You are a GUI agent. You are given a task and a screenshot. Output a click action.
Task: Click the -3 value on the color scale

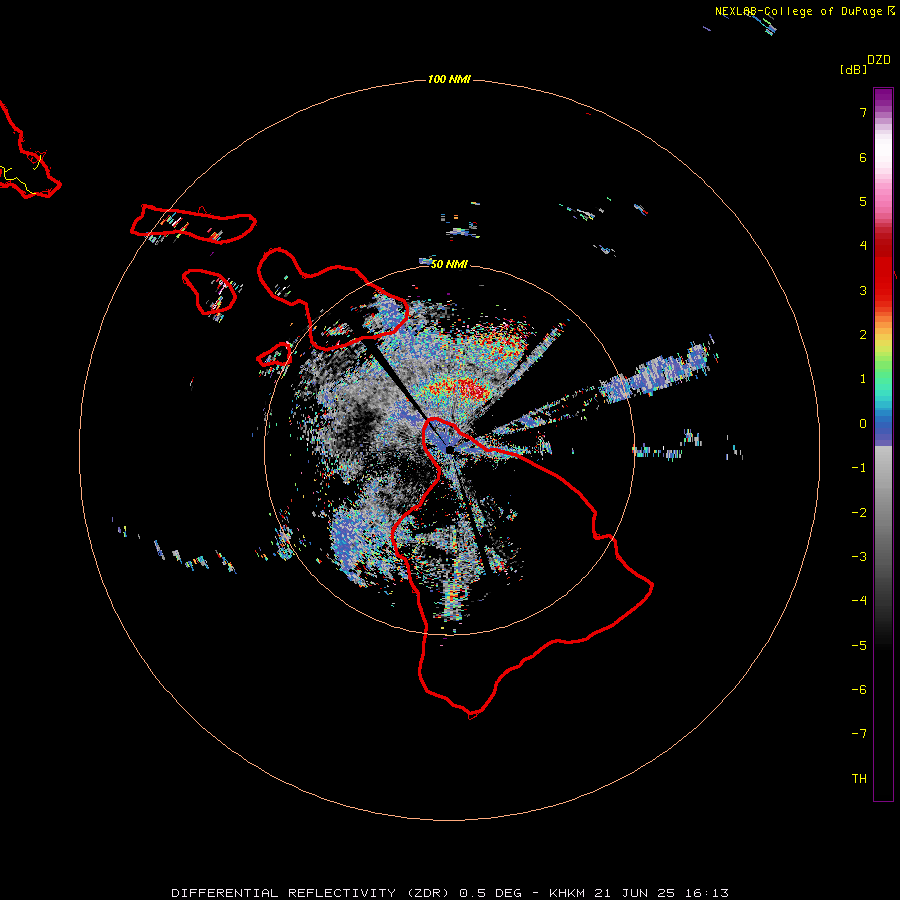859,557
